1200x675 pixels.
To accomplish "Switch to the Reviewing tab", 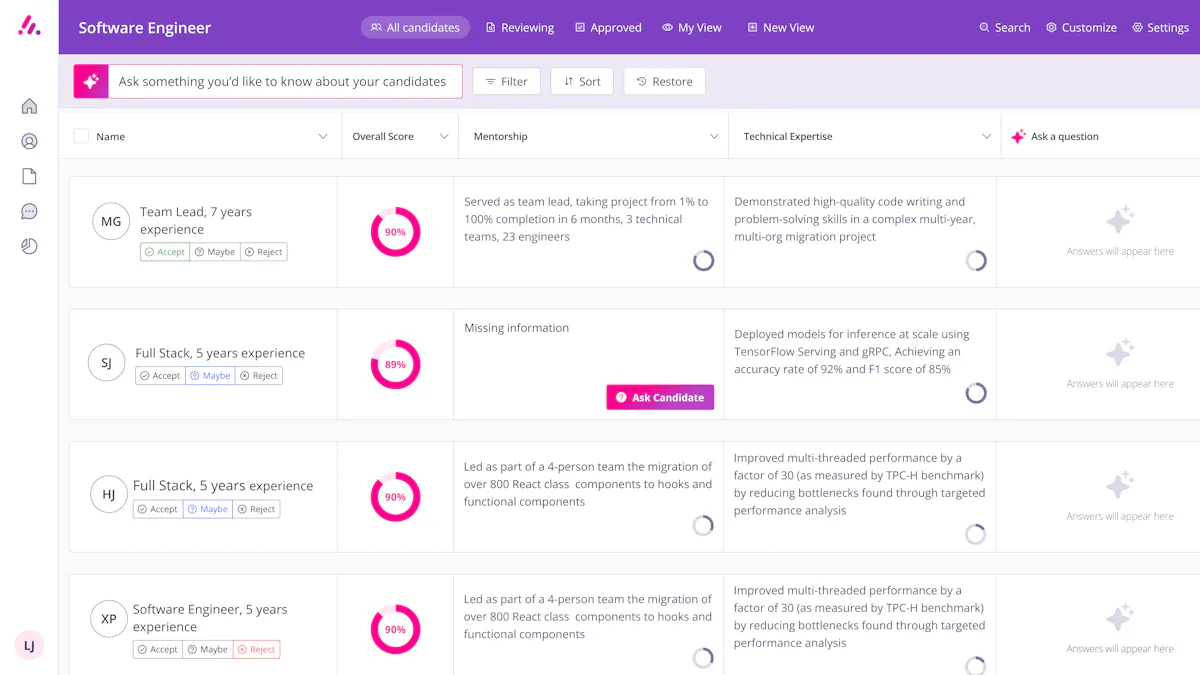I will [520, 27].
